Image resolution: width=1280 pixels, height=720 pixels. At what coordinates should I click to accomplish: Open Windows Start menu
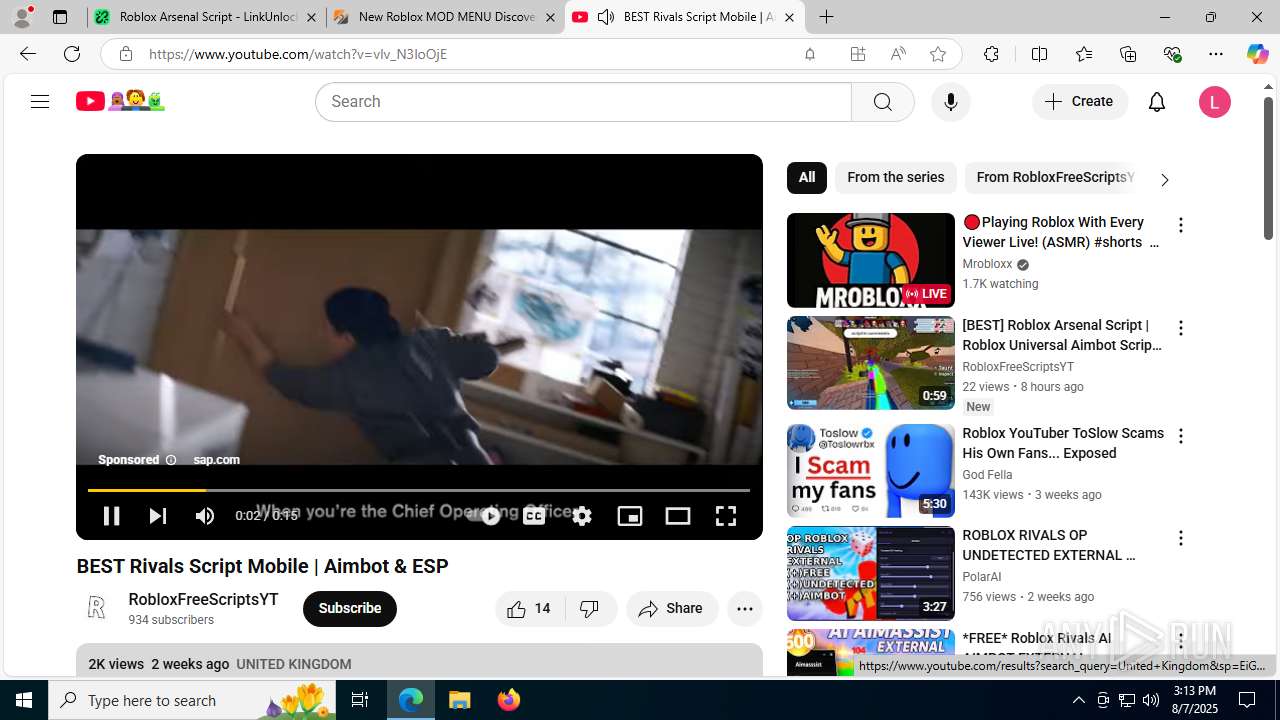pyautogui.click(x=24, y=700)
